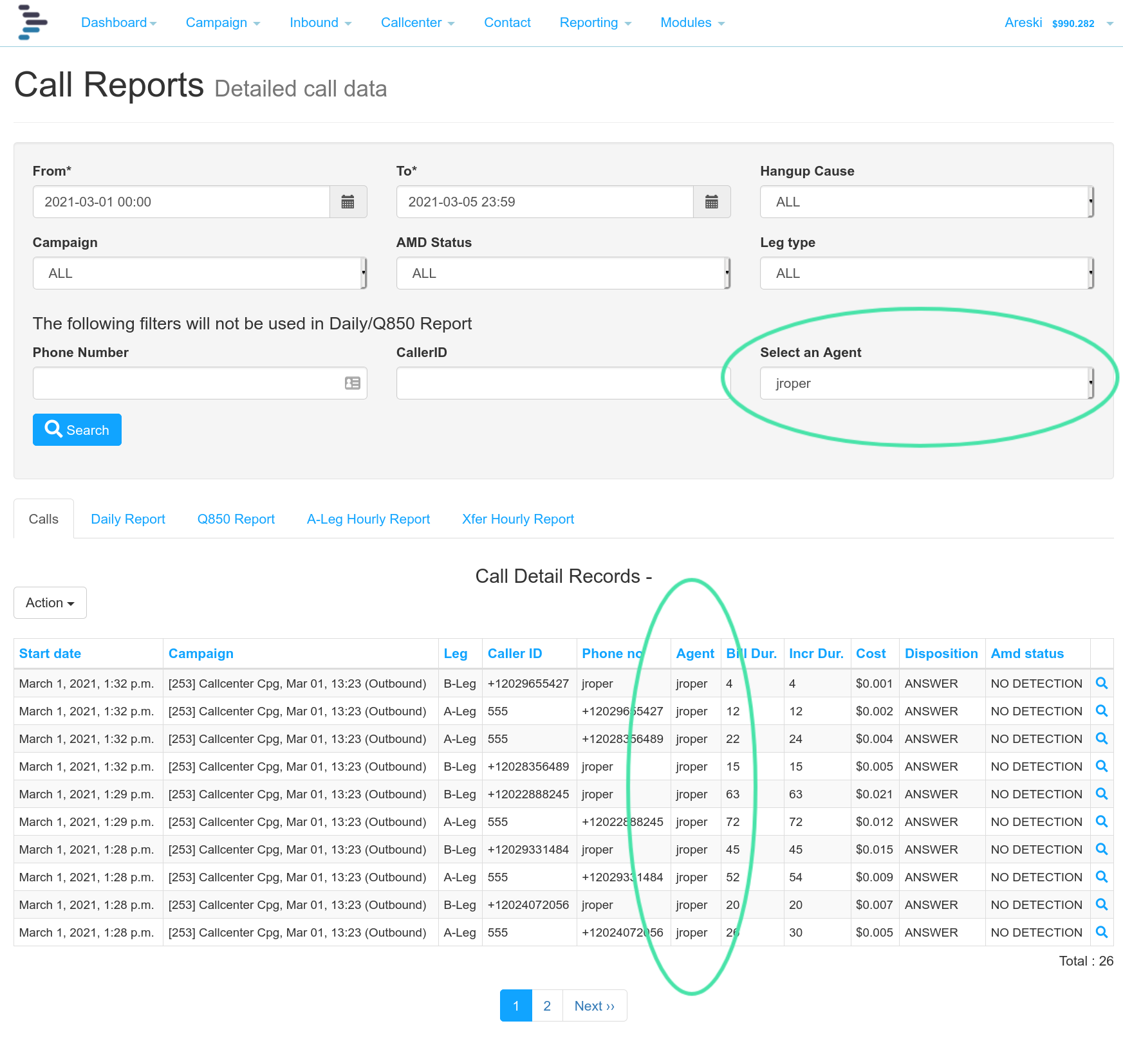Open details for the March 1 1:29 p.m. A-Leg call

pos(1102,821)
